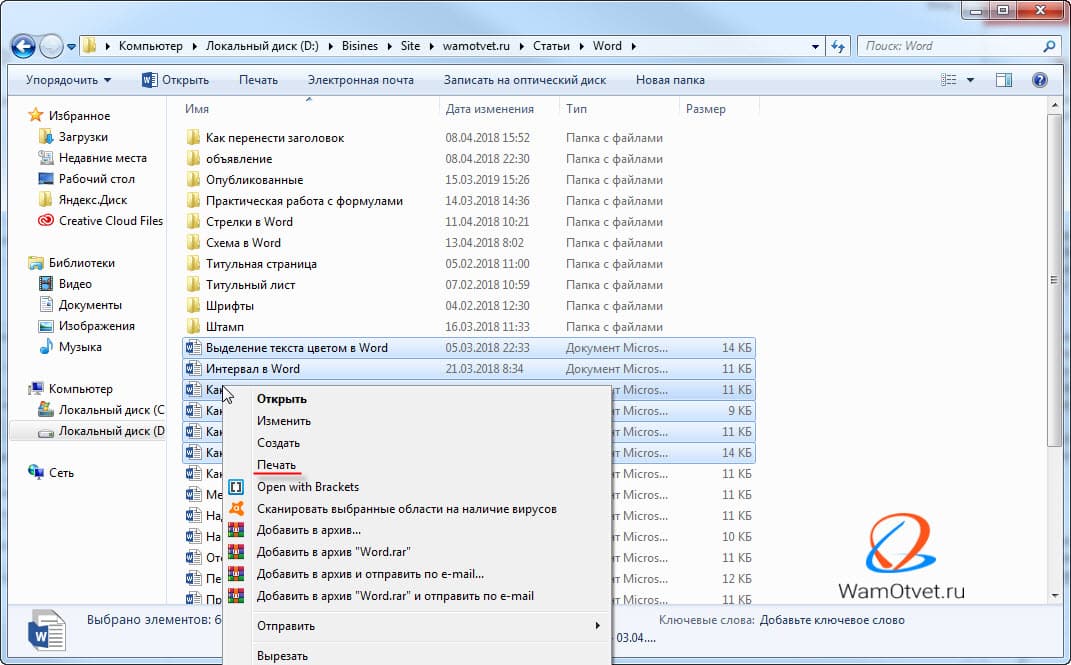Click Записать на оптический диск button
The height and width of the screenshot is (665, 1071).
coord(525,80)
